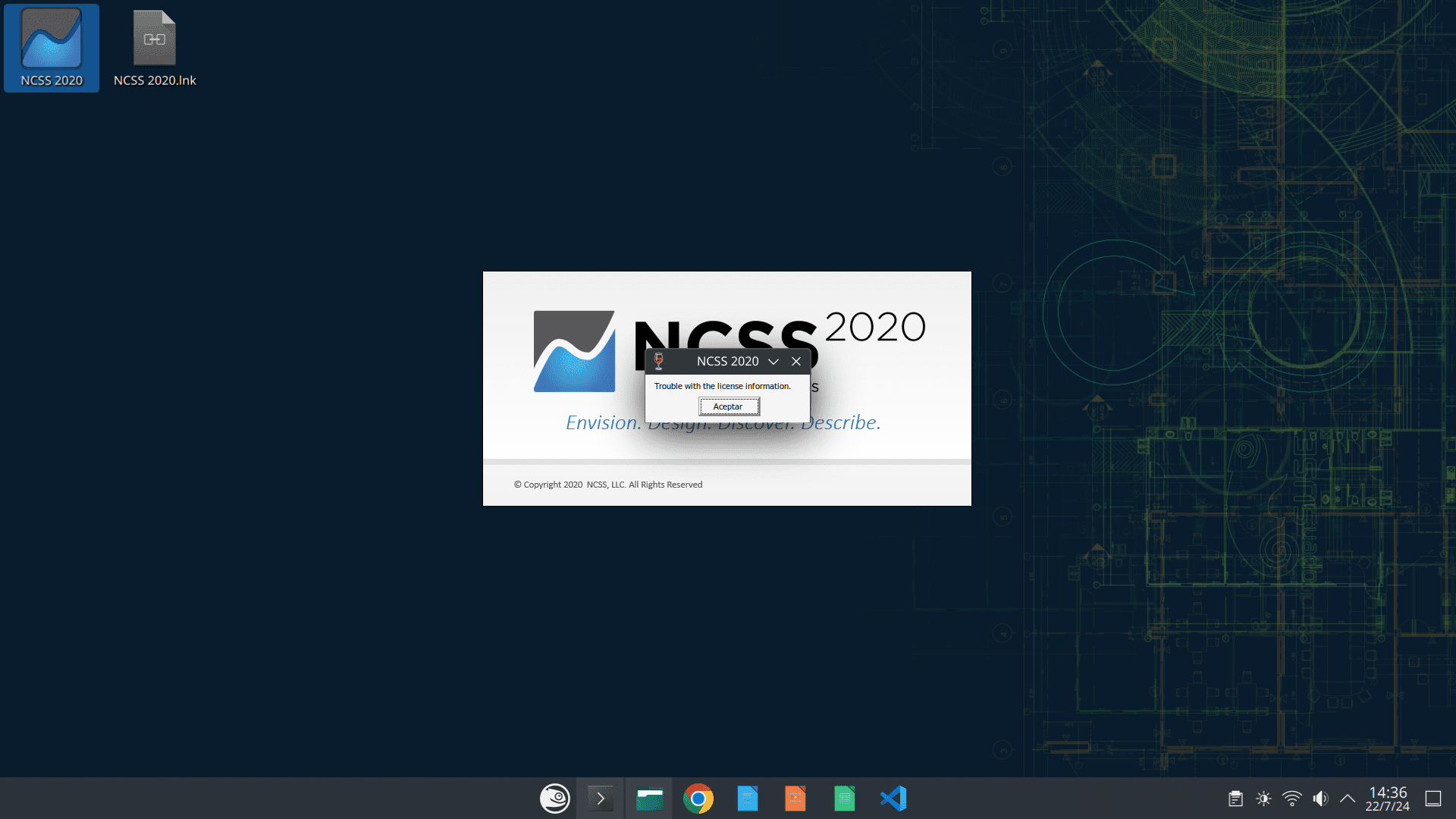Click 'Trouble with the license information.' message

723,386
